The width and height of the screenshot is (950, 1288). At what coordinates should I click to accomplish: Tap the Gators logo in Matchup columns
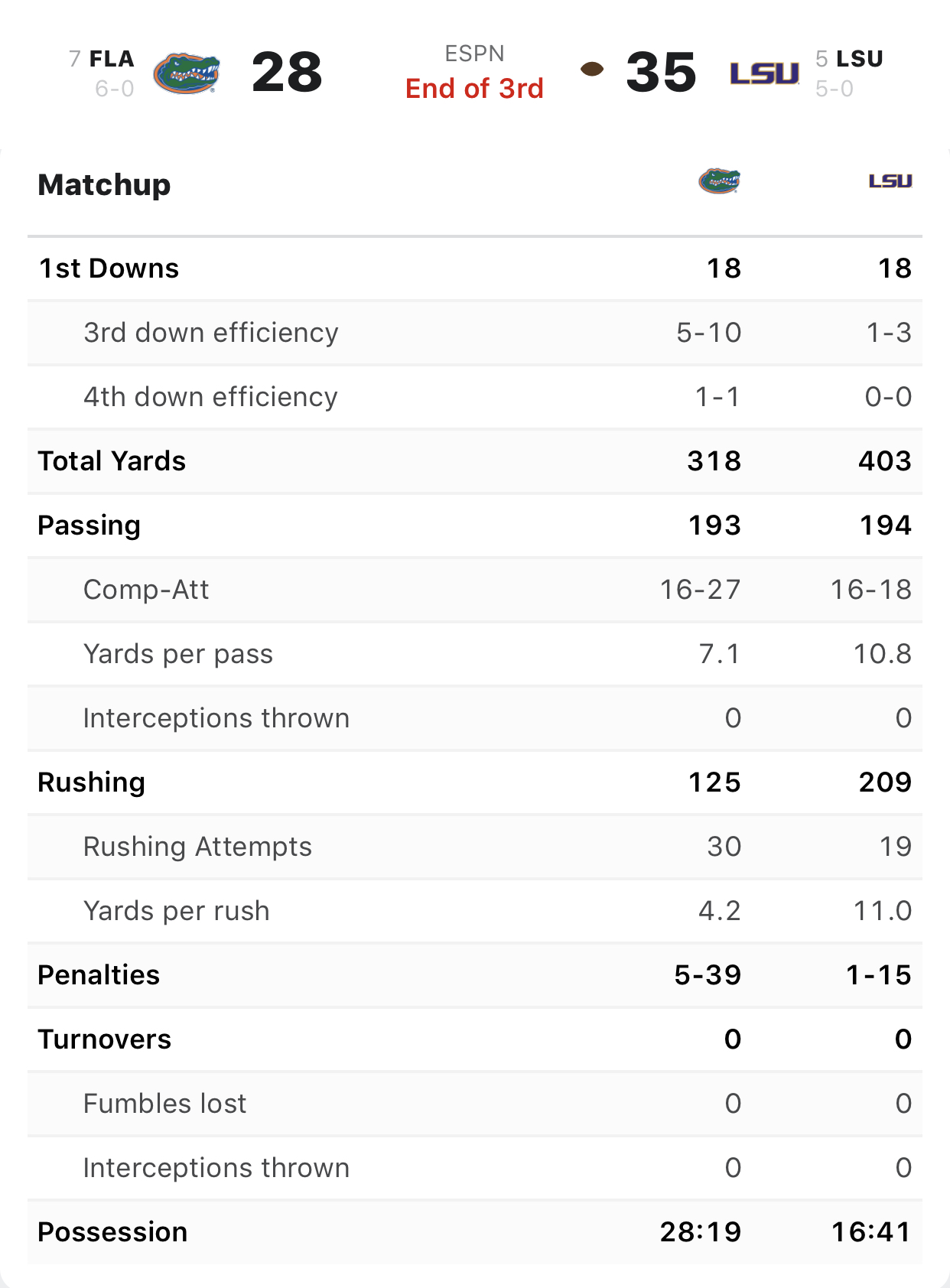pos(719,181)
